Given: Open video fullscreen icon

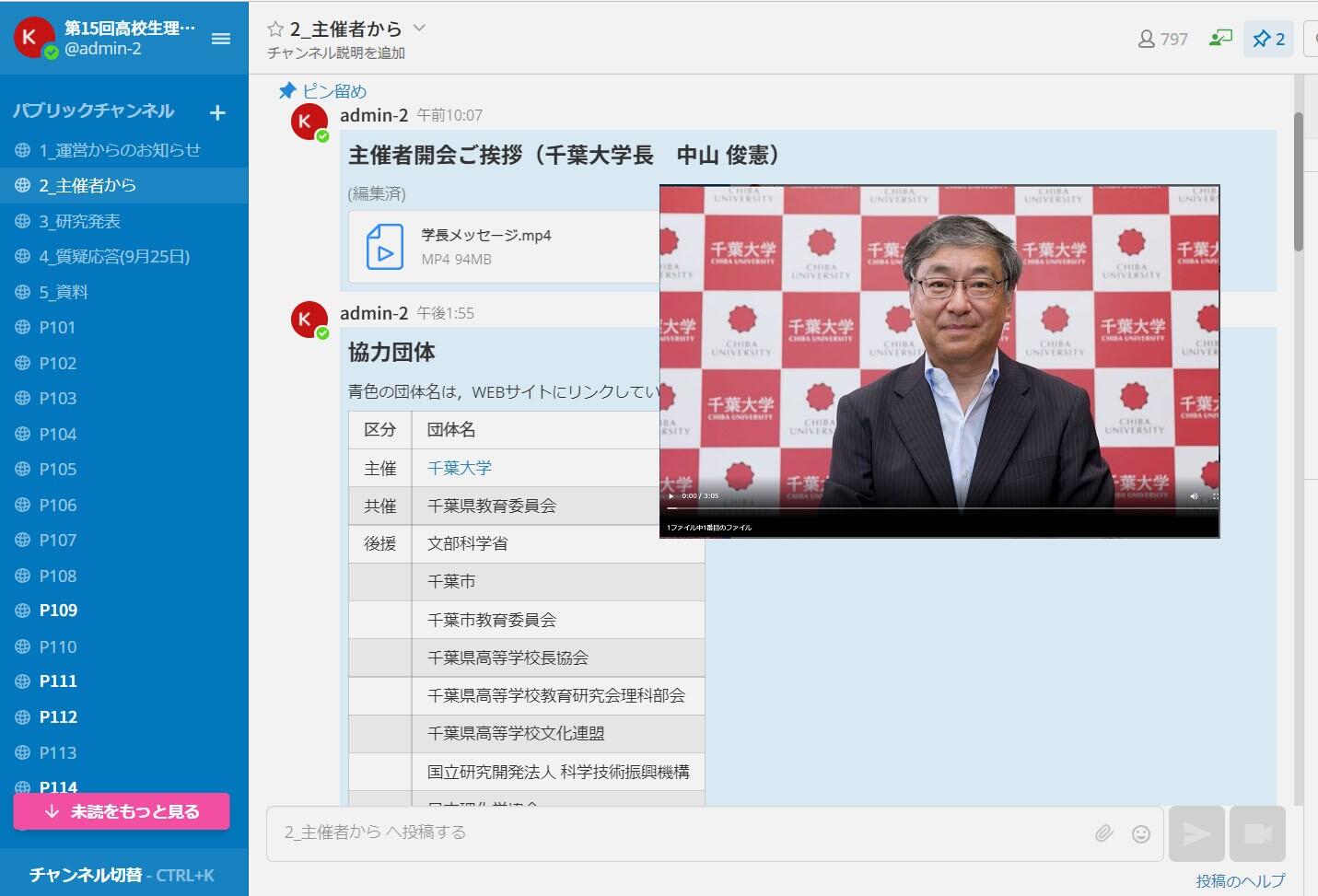Looking at the screenshot, I should click(1215, 496).
